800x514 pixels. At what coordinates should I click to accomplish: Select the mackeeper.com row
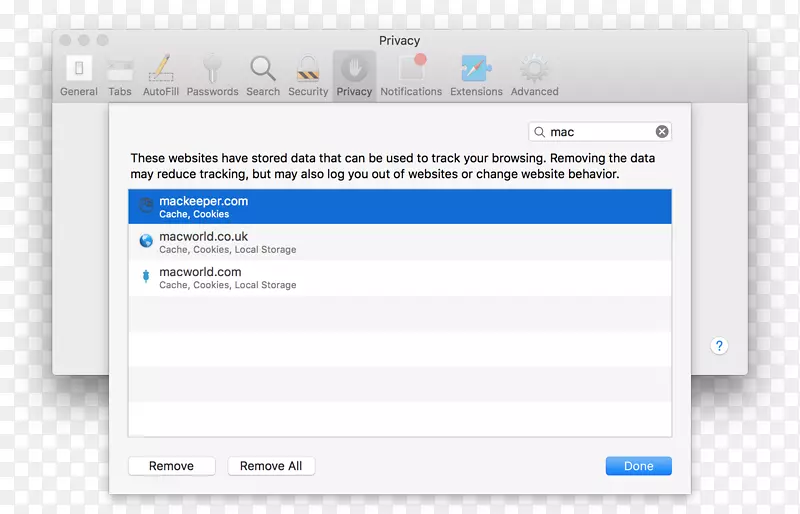click(x=399, y=206)
